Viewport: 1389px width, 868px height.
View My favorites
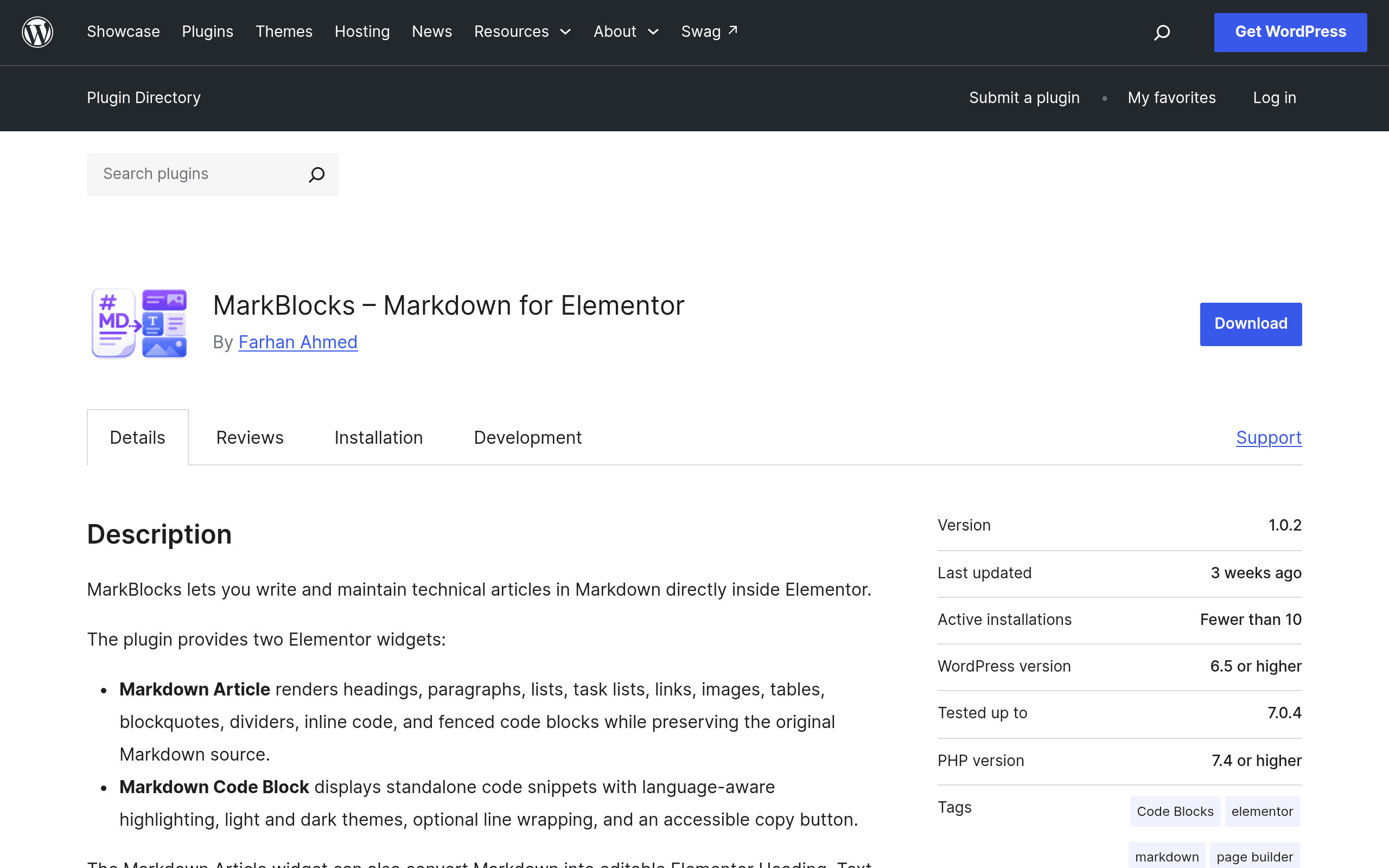coord(1171,98)
